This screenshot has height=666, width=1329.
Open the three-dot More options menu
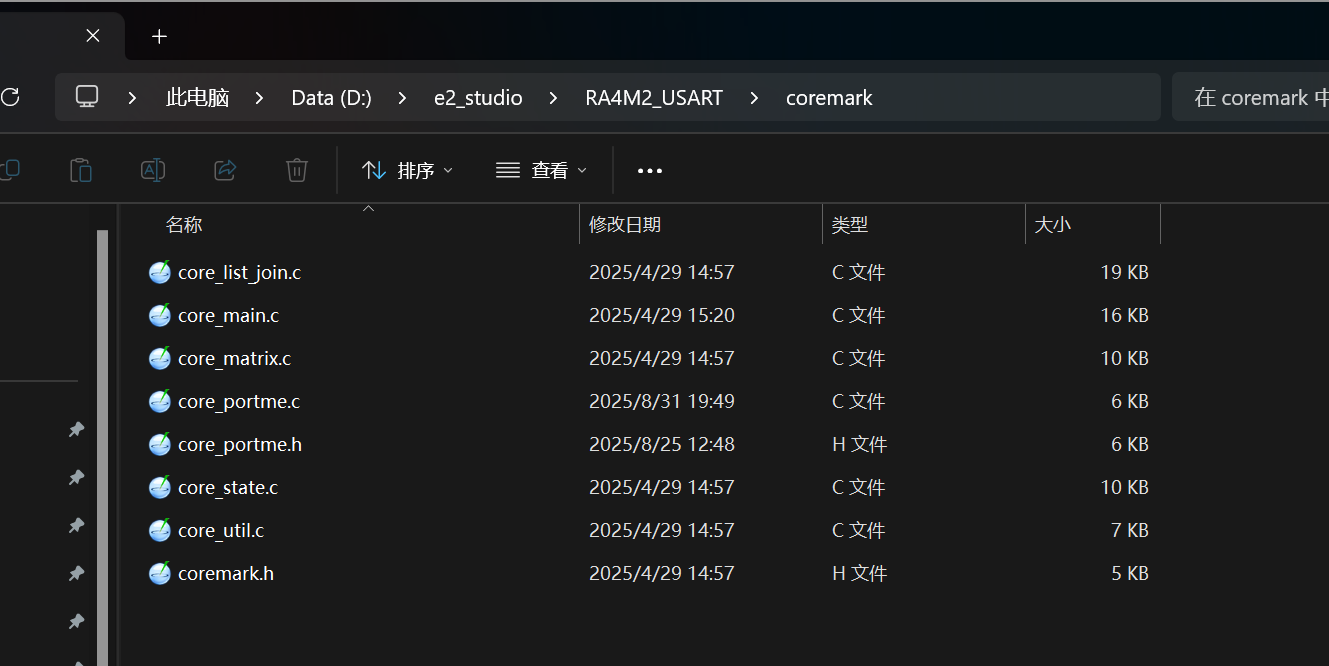coord(650,171)
